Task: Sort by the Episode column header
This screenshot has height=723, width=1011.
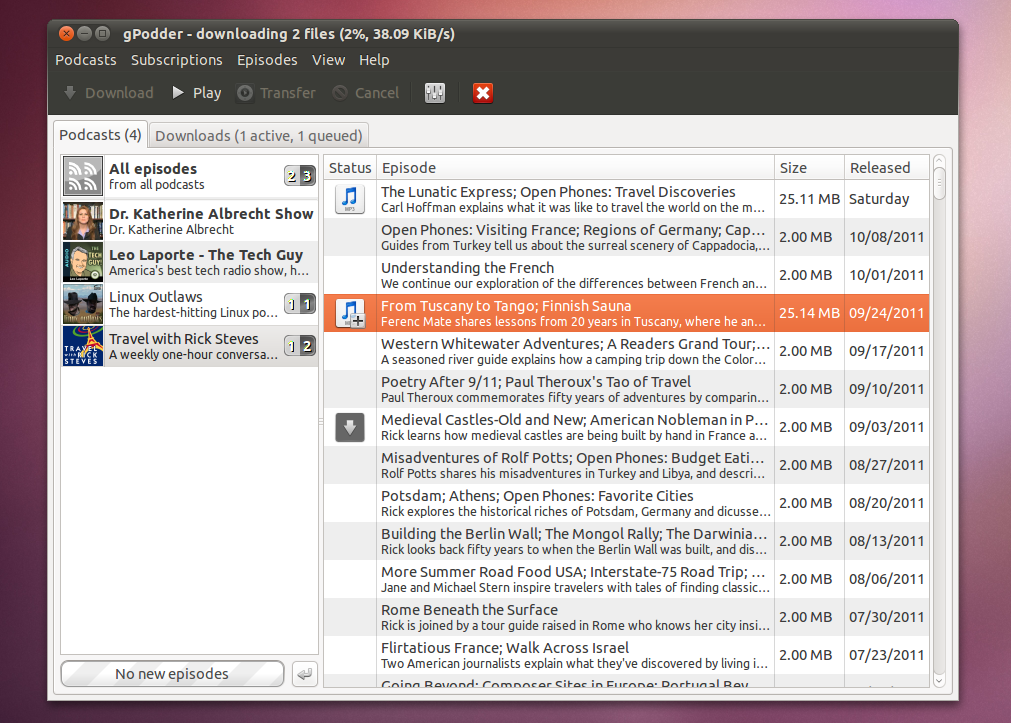Action: [x=575, y=168]
